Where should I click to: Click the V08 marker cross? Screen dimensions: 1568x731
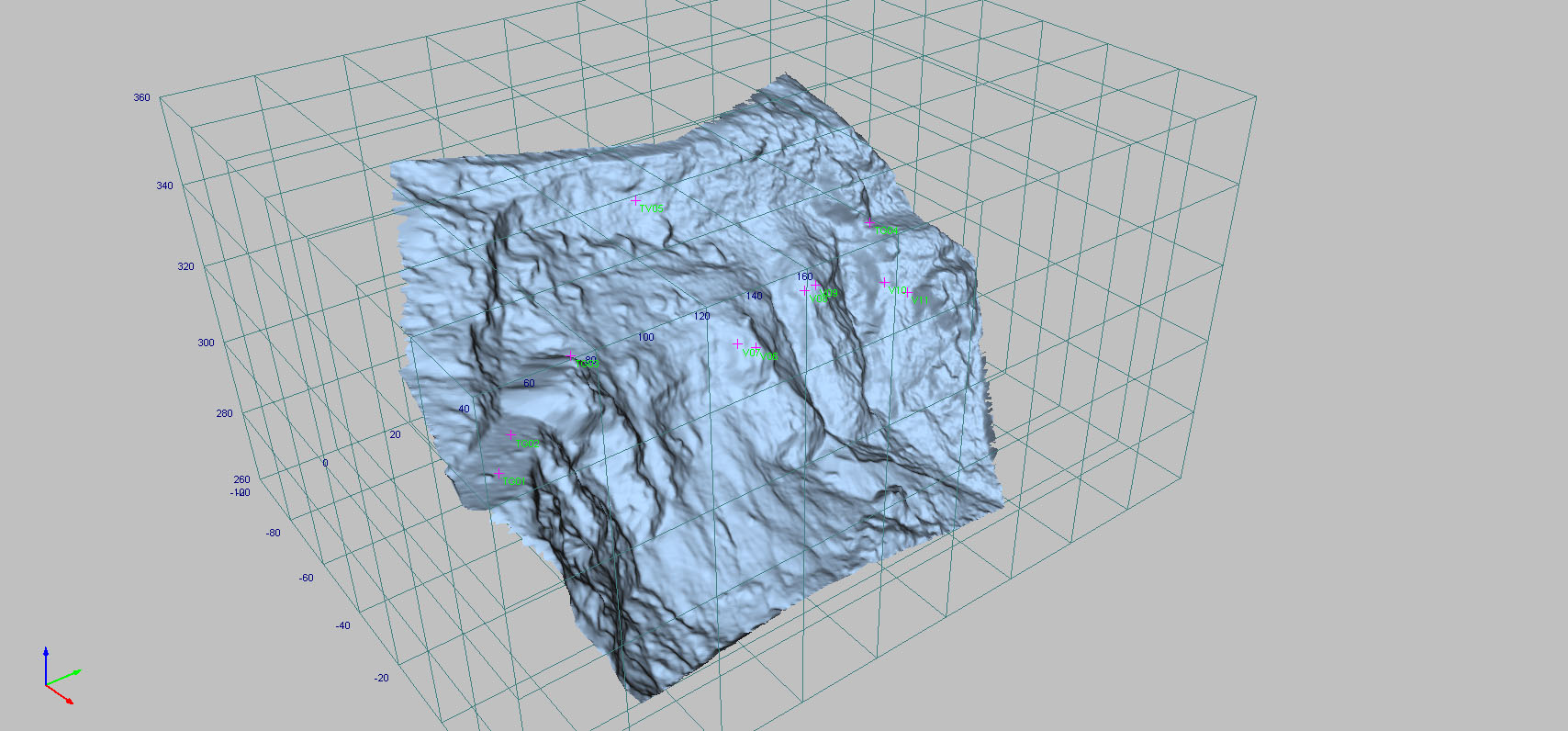coord(804,291)
